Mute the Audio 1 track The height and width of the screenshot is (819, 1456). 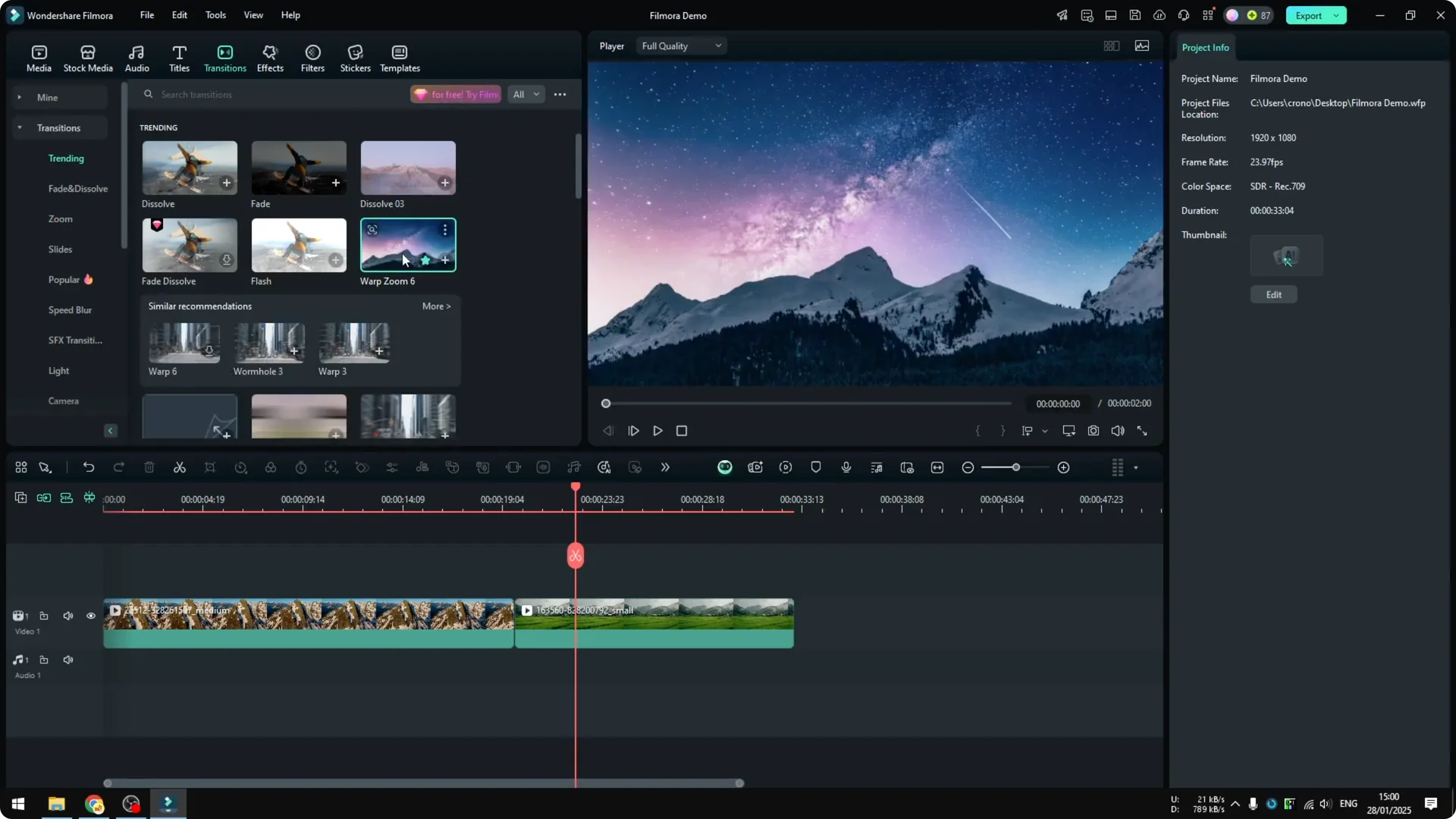[x=68, y=661]
